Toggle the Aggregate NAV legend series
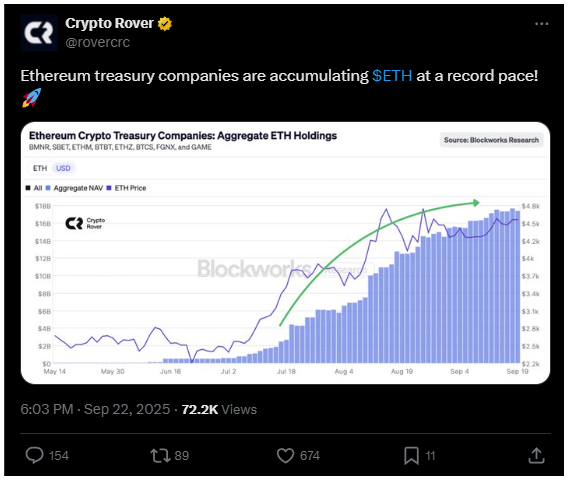Screen dimensions: 568x480 pos(75,188)
